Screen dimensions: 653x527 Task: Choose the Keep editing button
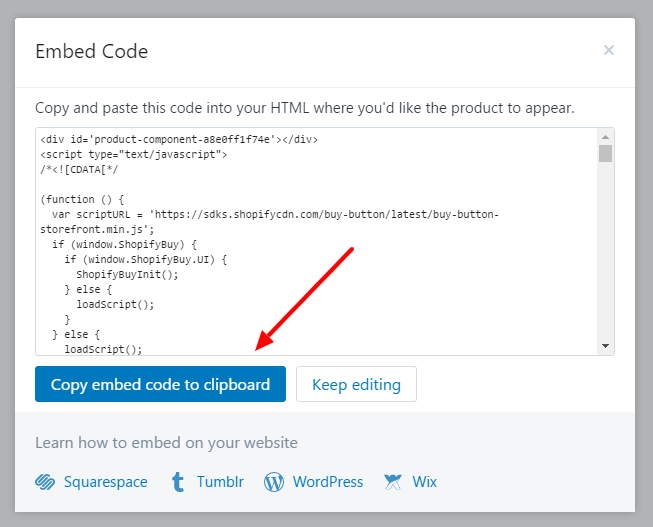tap(356, 384)
